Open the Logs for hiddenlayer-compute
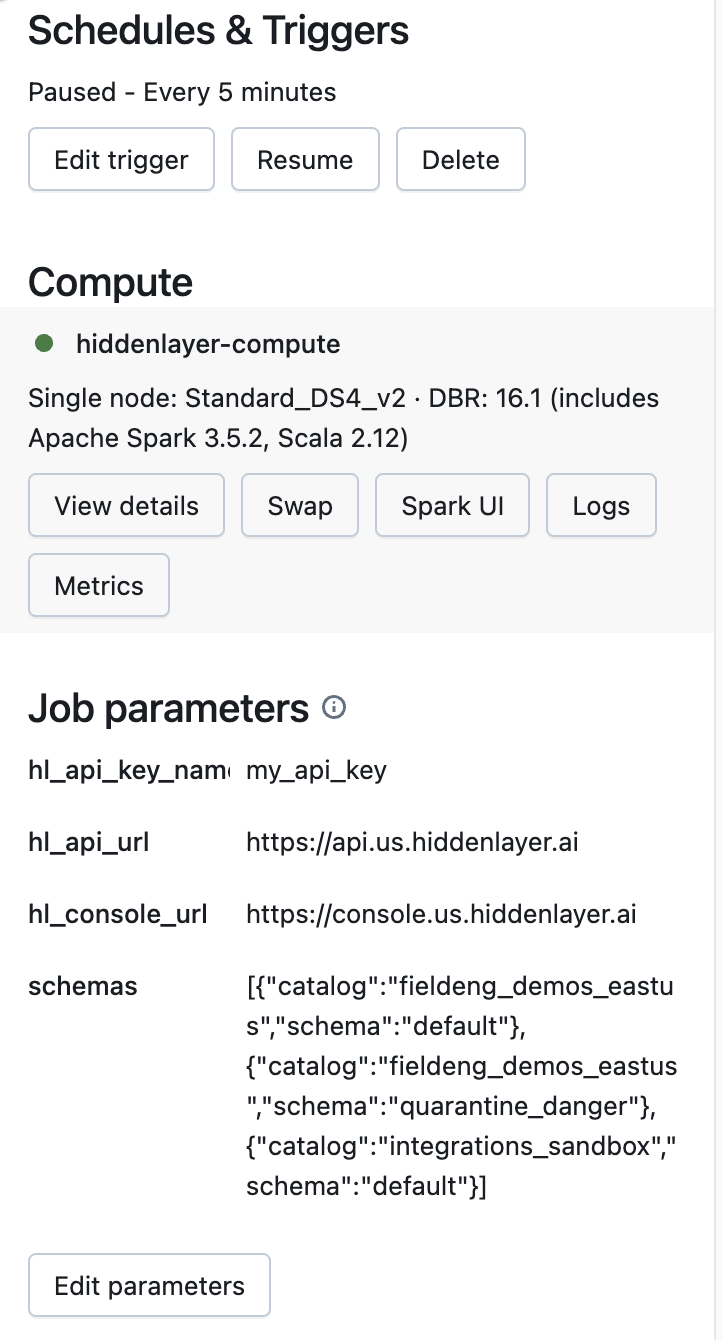Viewport: 722px width, 1340px height. (x=600, y=505)
